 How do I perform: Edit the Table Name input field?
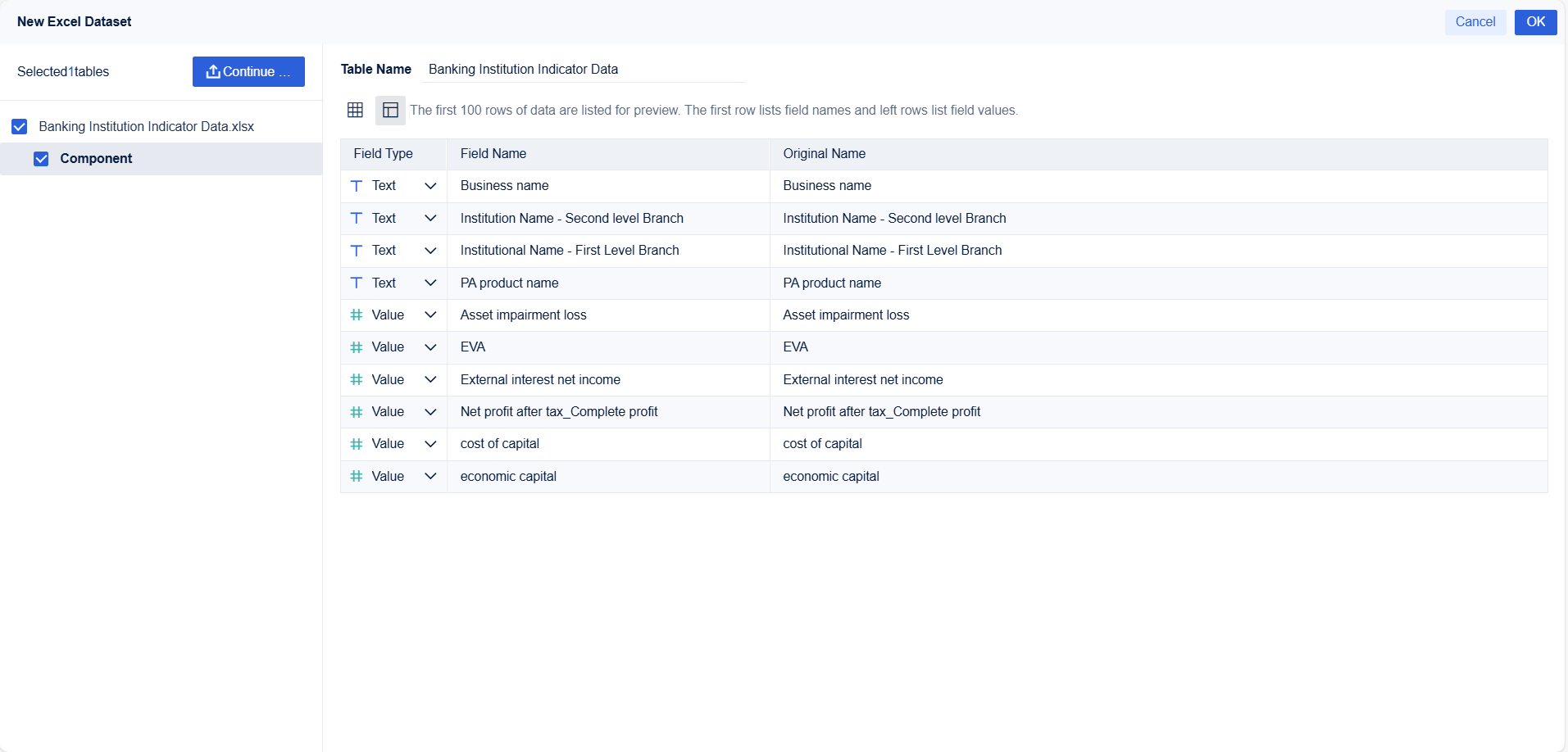pos(583,70)
